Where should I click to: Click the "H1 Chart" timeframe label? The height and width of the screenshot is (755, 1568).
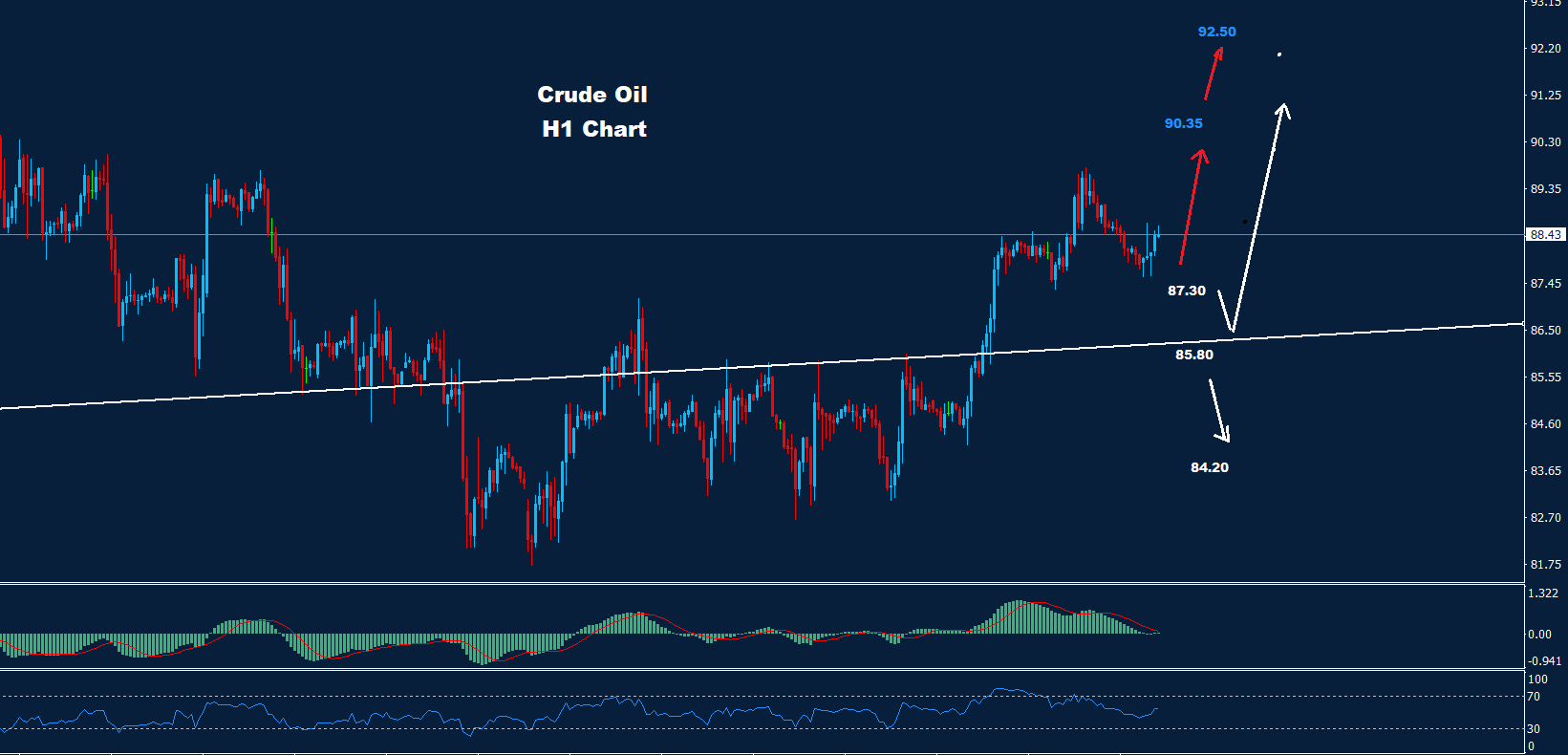593,129
